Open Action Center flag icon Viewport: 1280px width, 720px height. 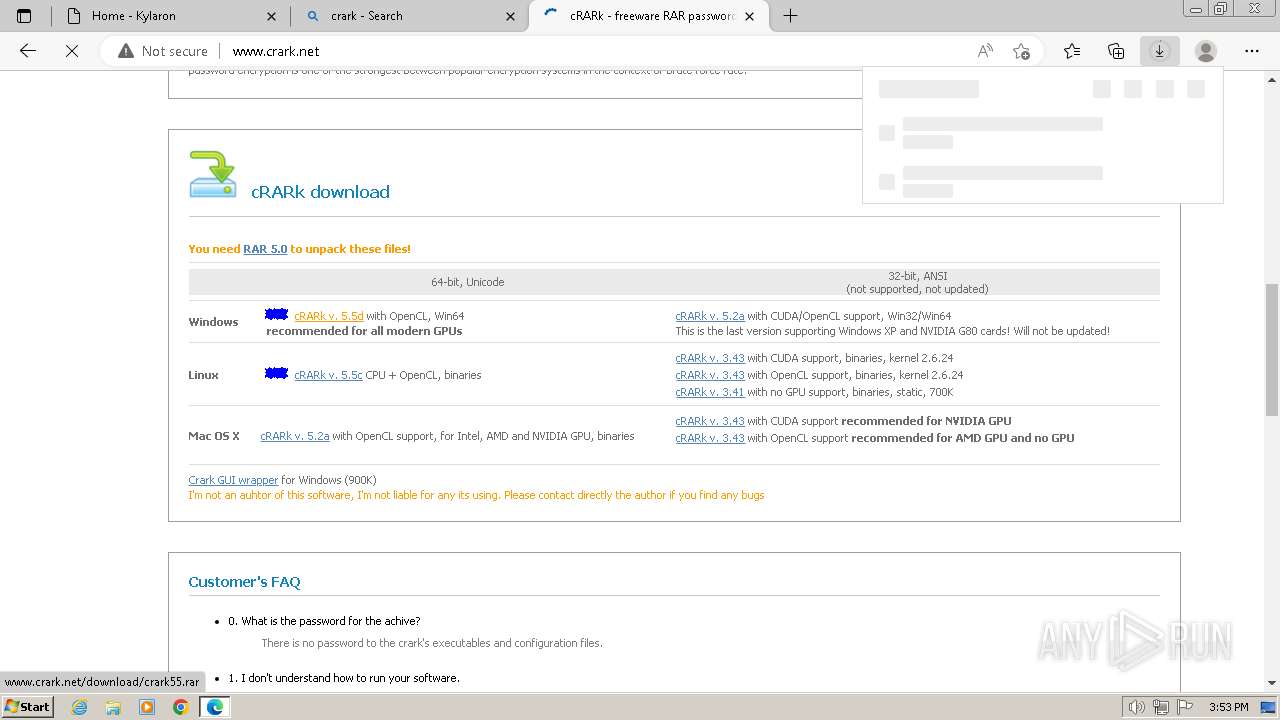pos(1186,707)
